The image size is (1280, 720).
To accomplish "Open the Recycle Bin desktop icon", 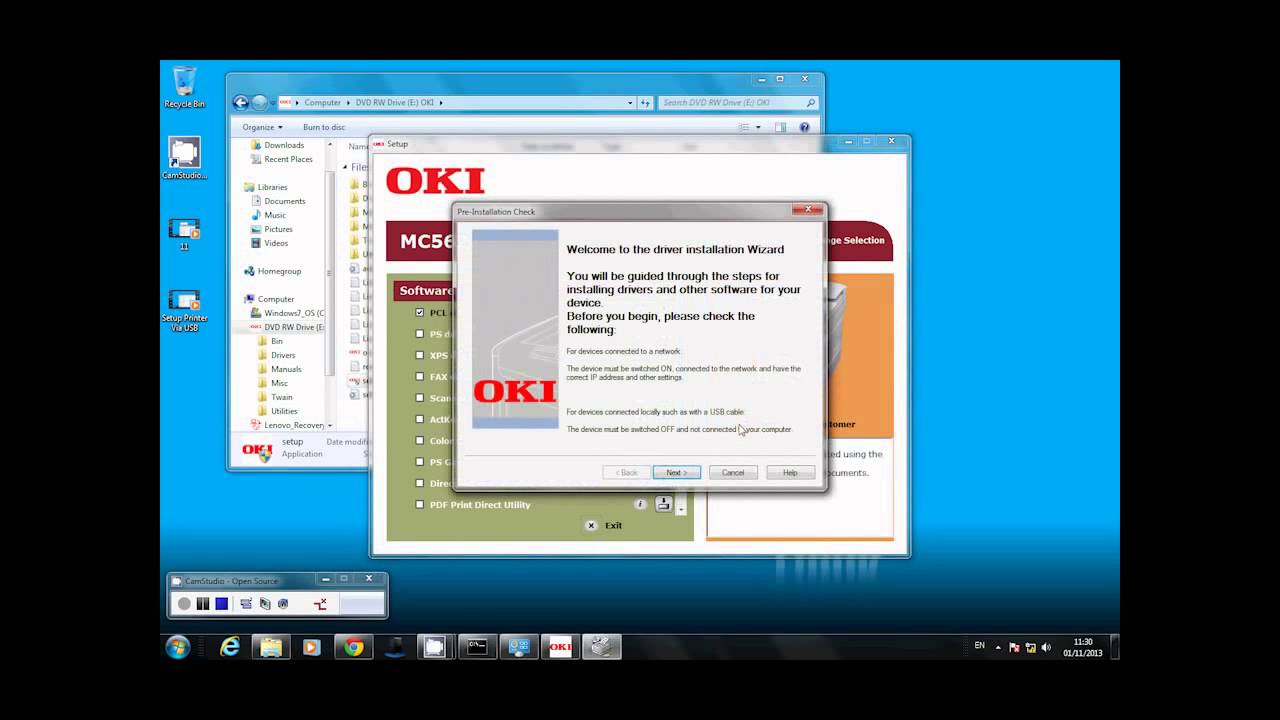I will [x=185, y=87].
